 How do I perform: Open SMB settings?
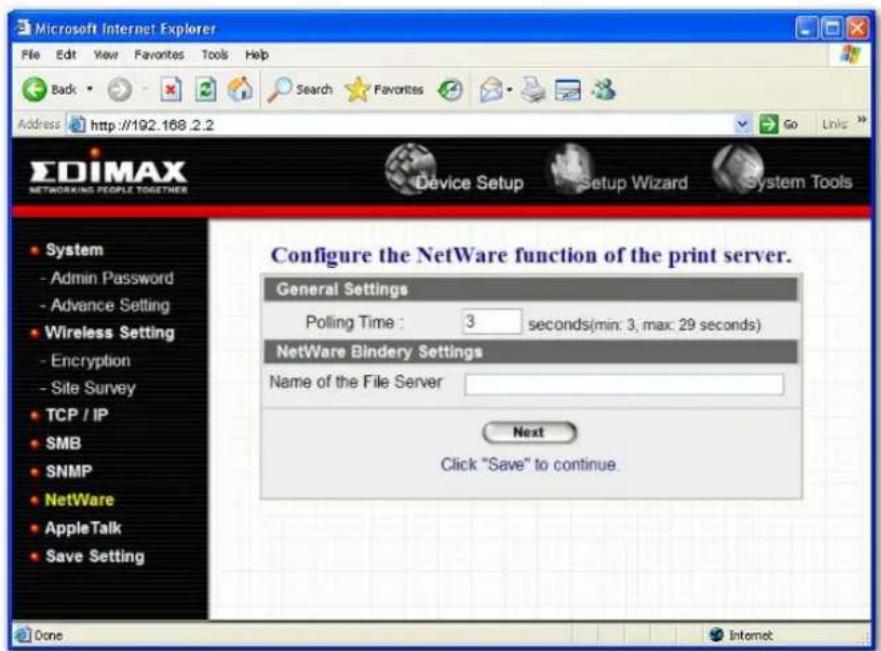[63, 443]
